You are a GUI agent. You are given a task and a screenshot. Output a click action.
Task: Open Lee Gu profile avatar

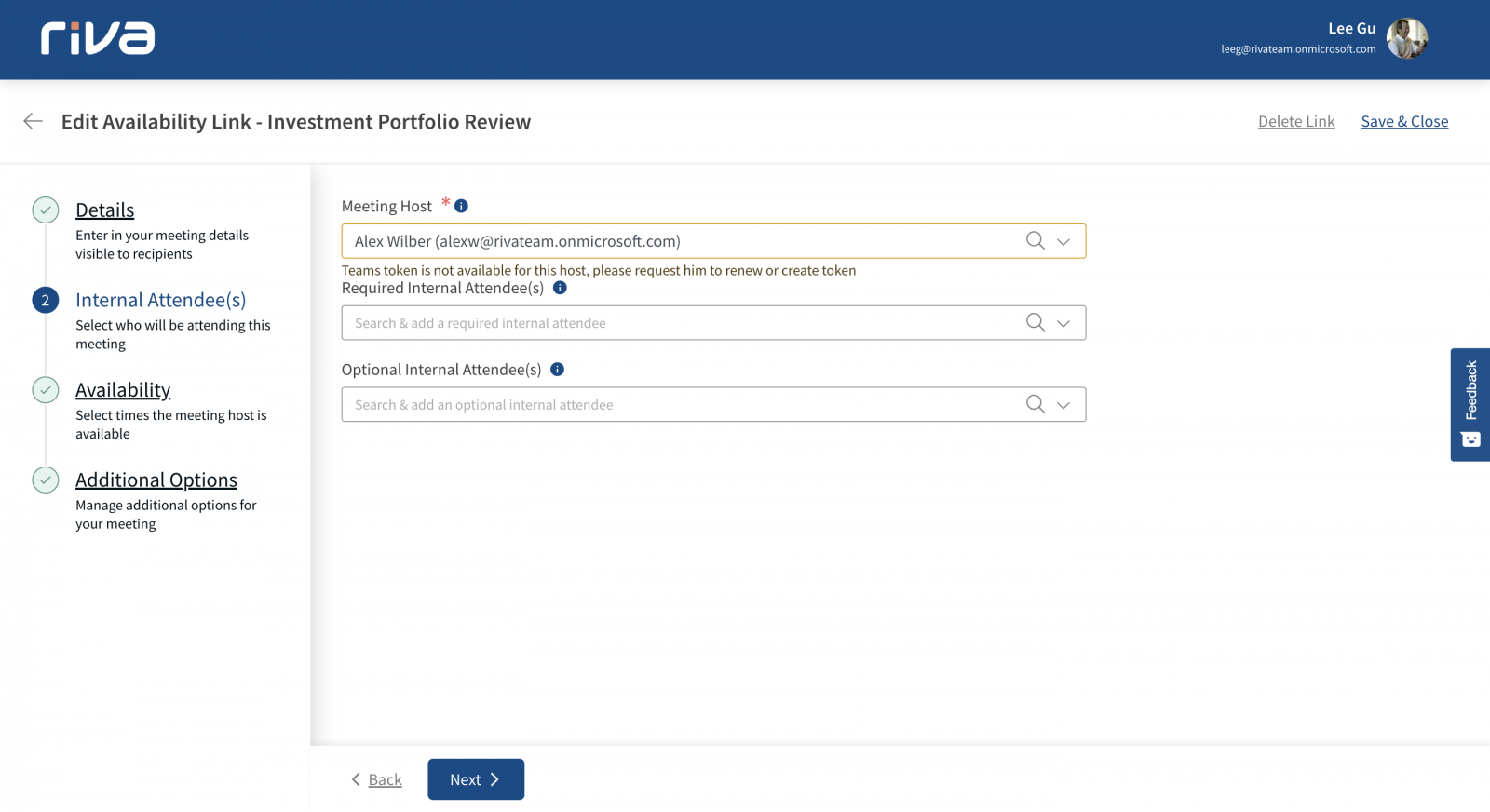1407,38
